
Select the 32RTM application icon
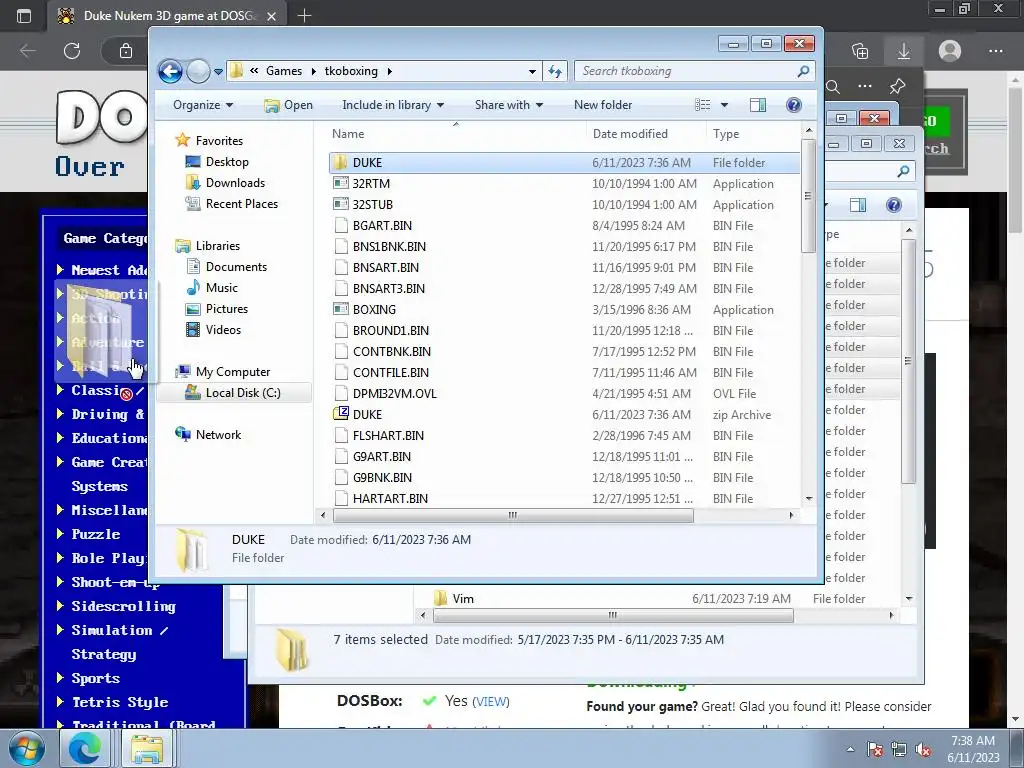[x=341, y=184]
